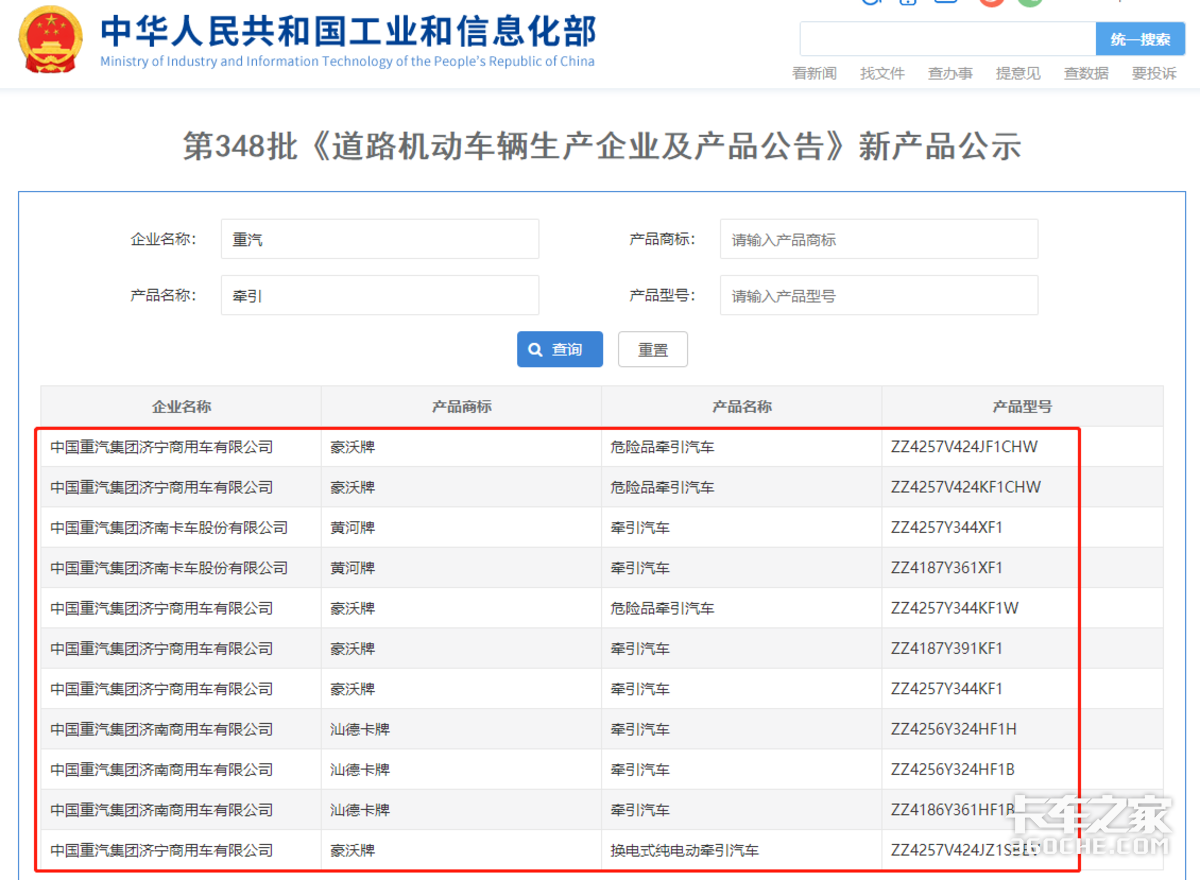Focus the top site search box

tap(948, 39)
